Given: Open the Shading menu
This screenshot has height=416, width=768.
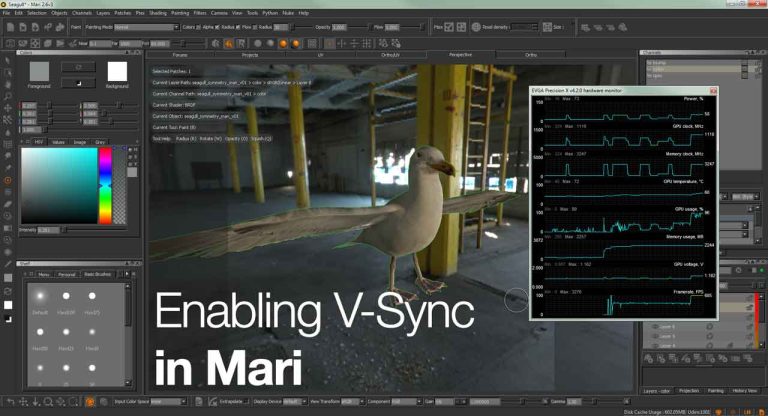Looking at the screenshot, I should point(158,12).
